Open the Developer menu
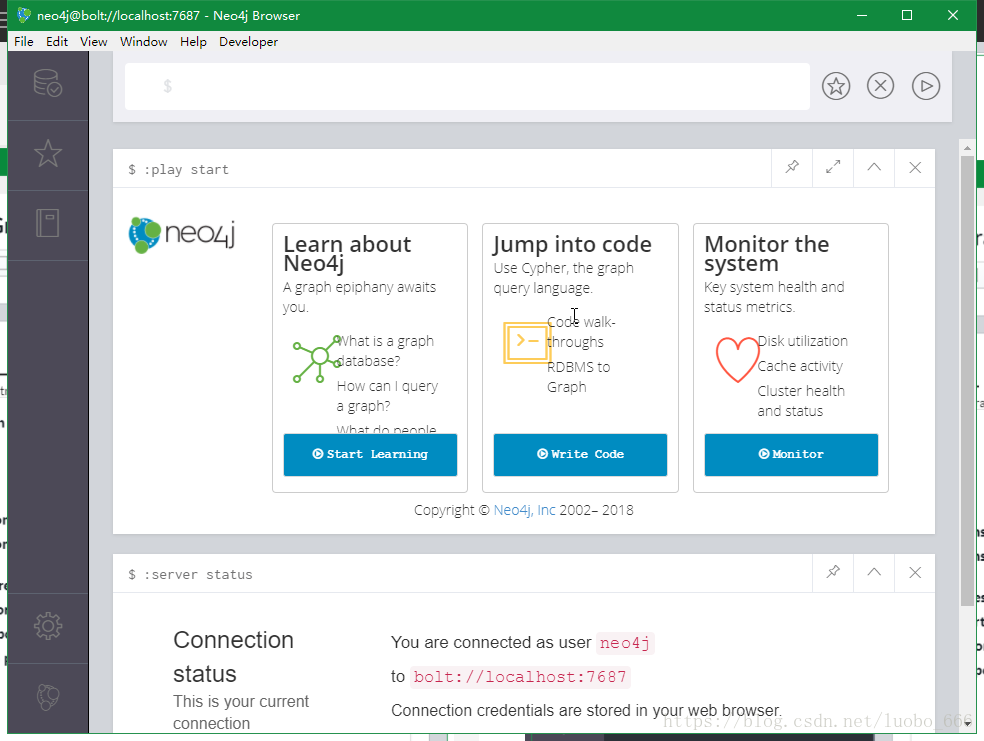The image size is (984, 741). pos(249,41)
